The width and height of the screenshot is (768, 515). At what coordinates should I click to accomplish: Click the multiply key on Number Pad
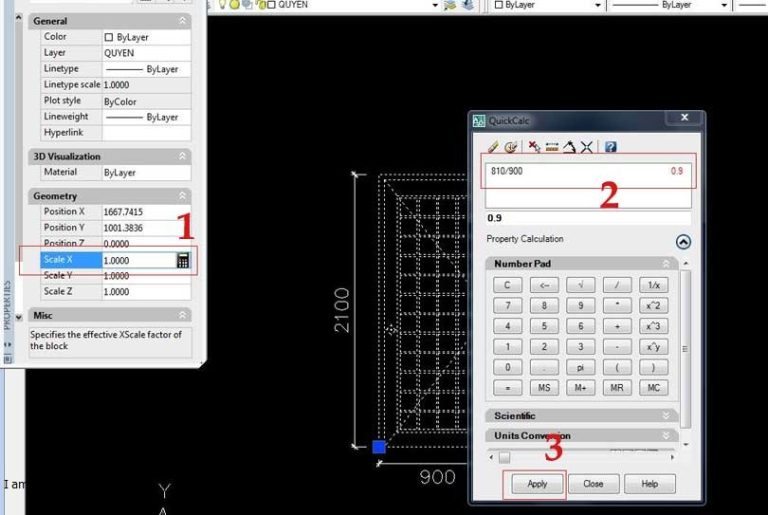click(617, 305)
